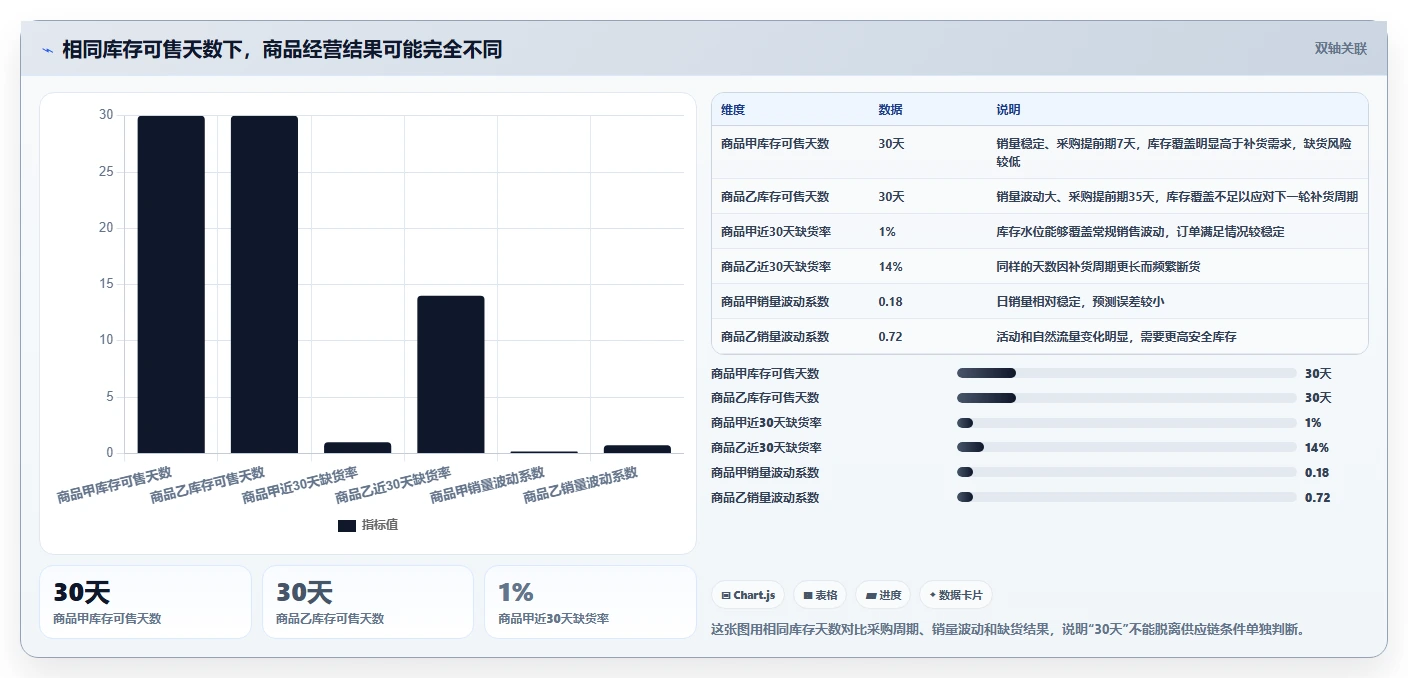Click description 同样的天数因补货周期更长而频繁断货
The width and height of the screenshot is (1408, 678).
click(x=1098, y=267)
